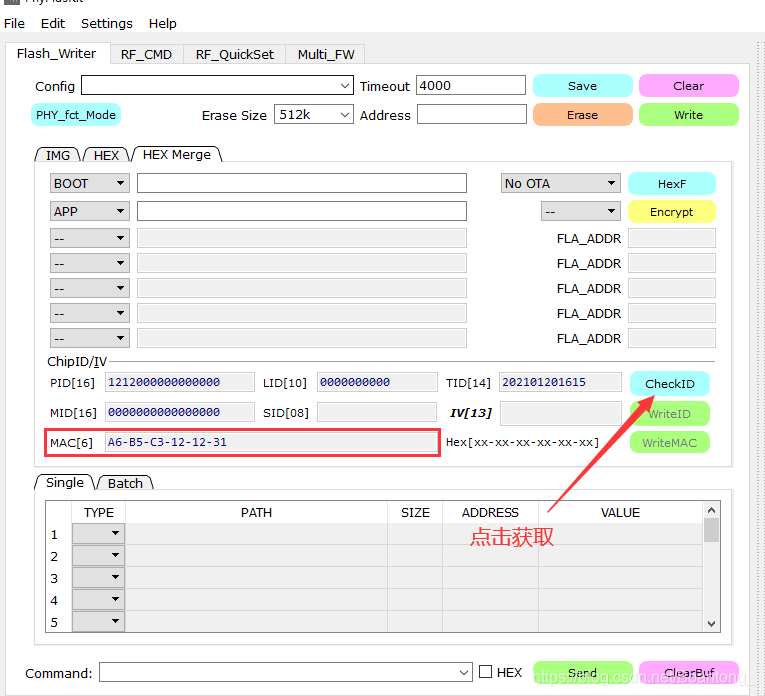The width and height of the screenshot is (765, 696).
Task: Click the first FLA_ADDR field
Action: pyautogui.click(x=672, y=239)
